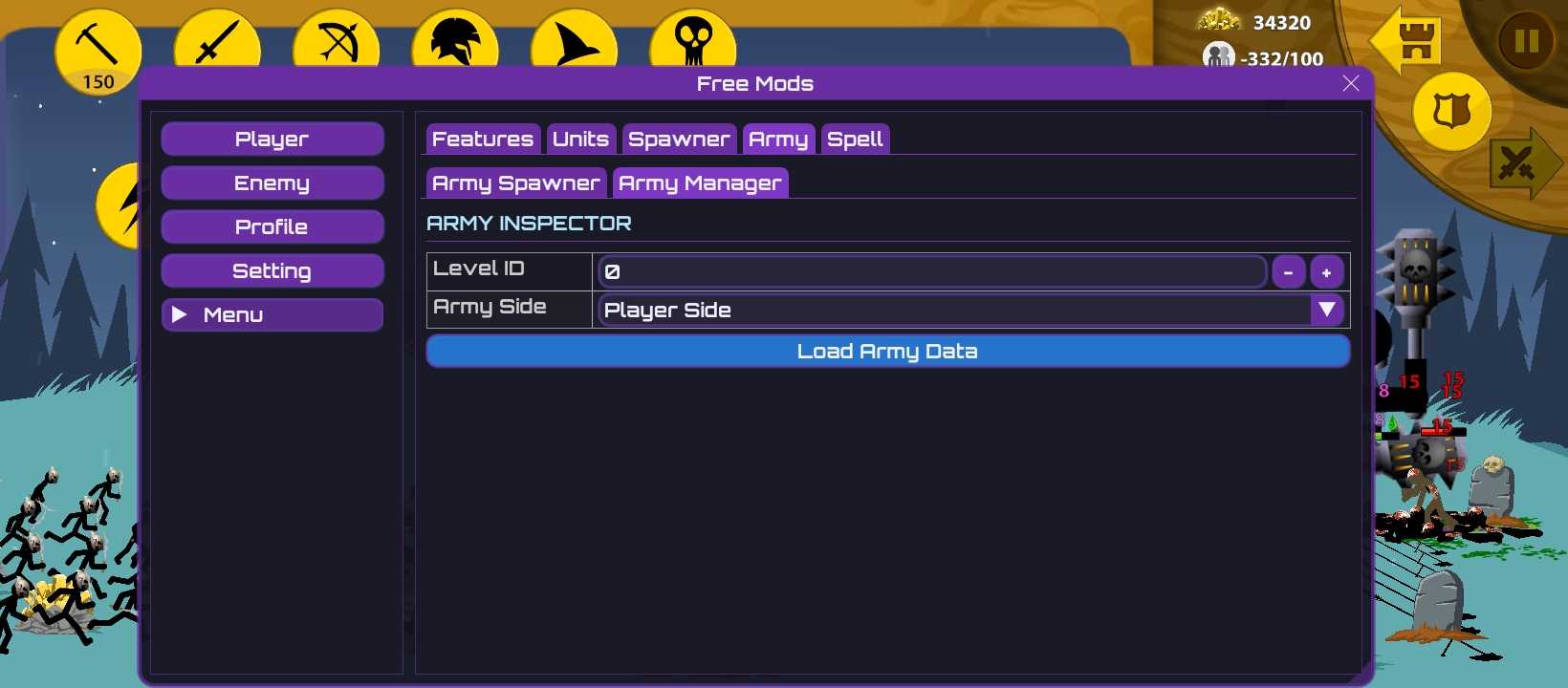Decrease Level ID with minus button
Screen dimensions: 1568x688
coord(1288,272)
